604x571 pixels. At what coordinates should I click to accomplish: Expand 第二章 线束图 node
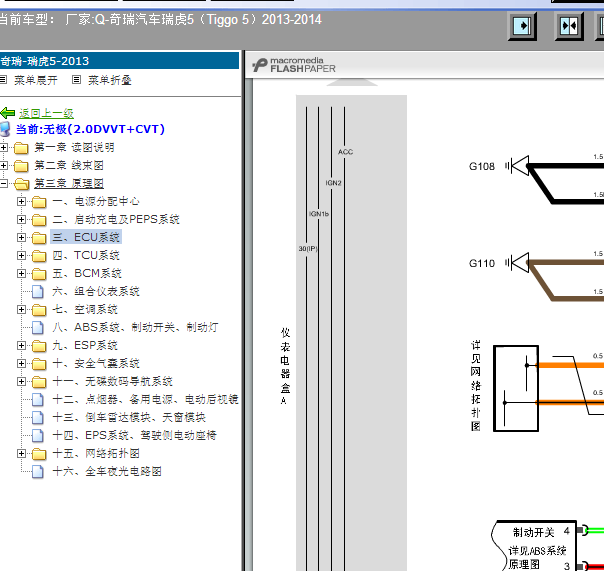tap(3, 165)
